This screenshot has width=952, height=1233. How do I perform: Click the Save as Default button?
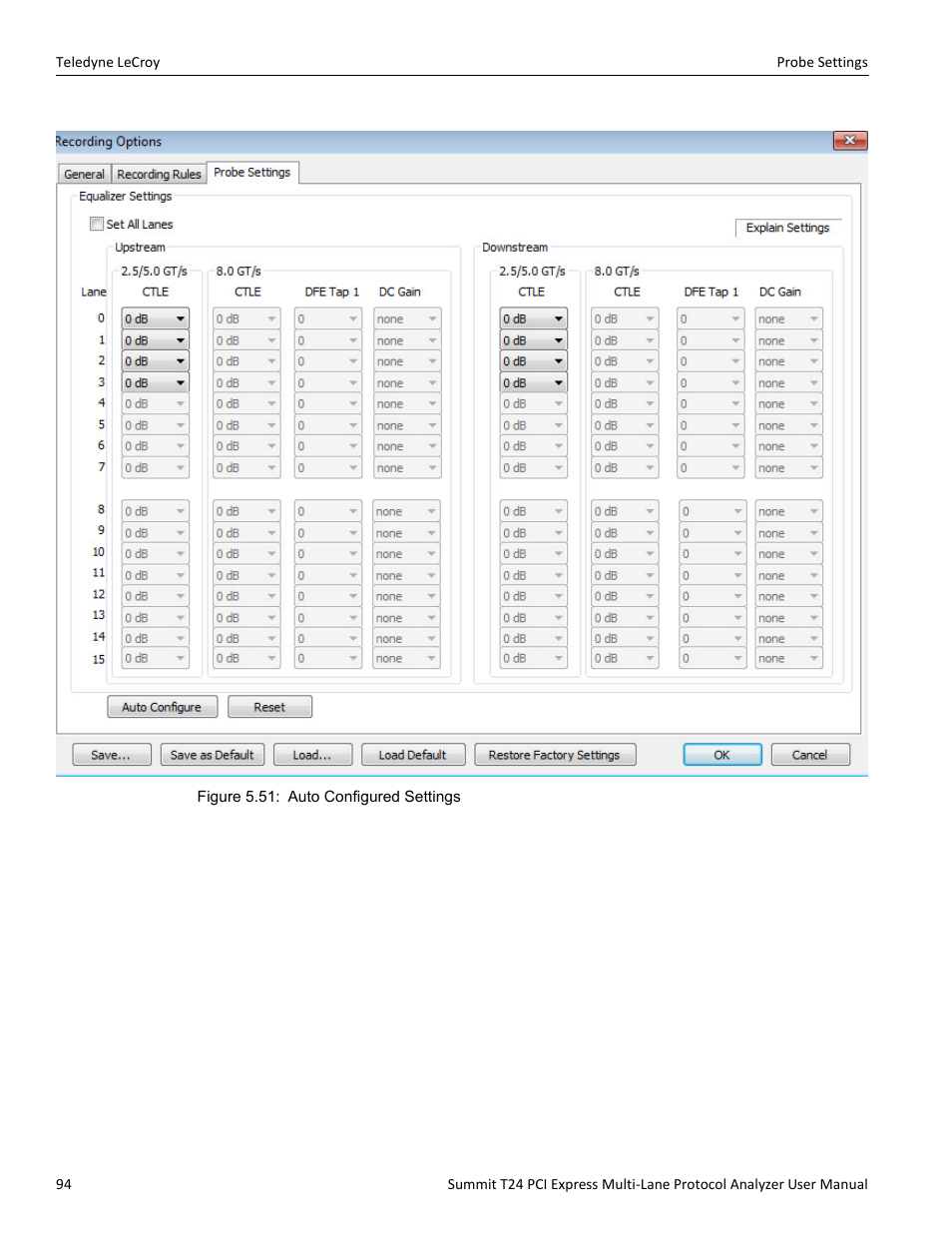pos(212,754)
